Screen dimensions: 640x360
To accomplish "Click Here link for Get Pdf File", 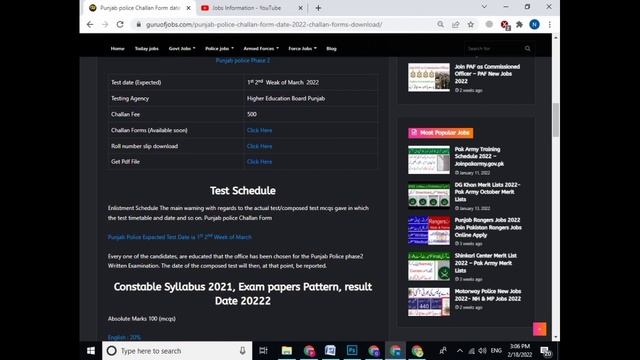I will pyautogui.click(x=259, y=162).
